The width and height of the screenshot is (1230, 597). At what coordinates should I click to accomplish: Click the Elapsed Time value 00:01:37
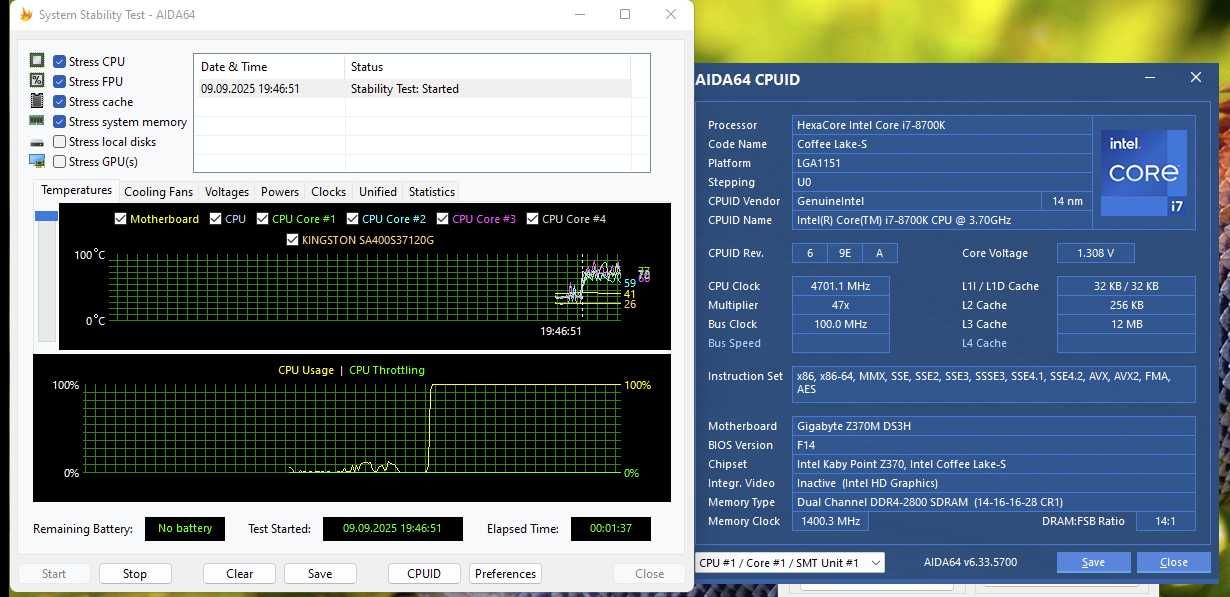click(611, 528)
